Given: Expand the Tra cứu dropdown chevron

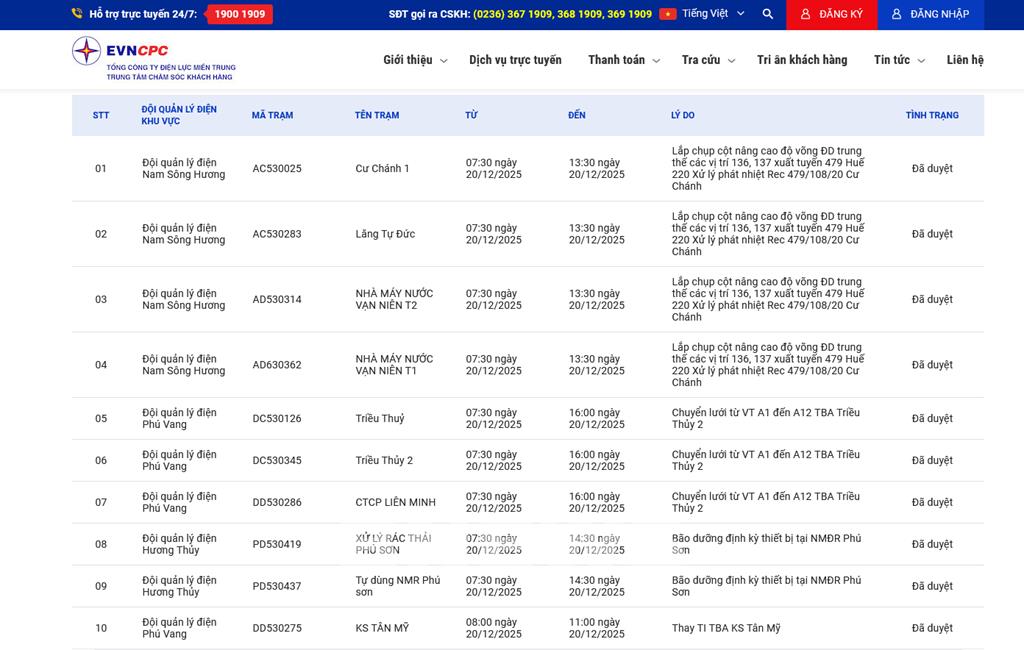Looking at the screenshot, I should click(x=731, y=61).
